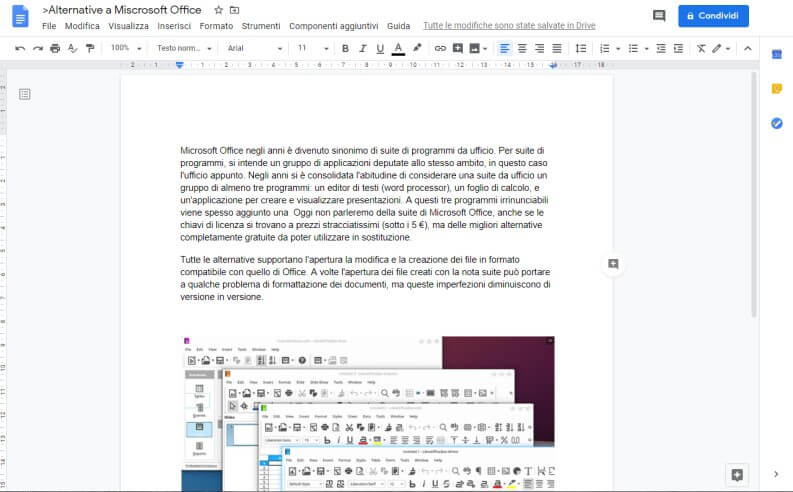Image resolution: width=793 pixels, height=492 pixels.
Task: Open the Testo normale style dropdown
Action: [x=184, y=48]
